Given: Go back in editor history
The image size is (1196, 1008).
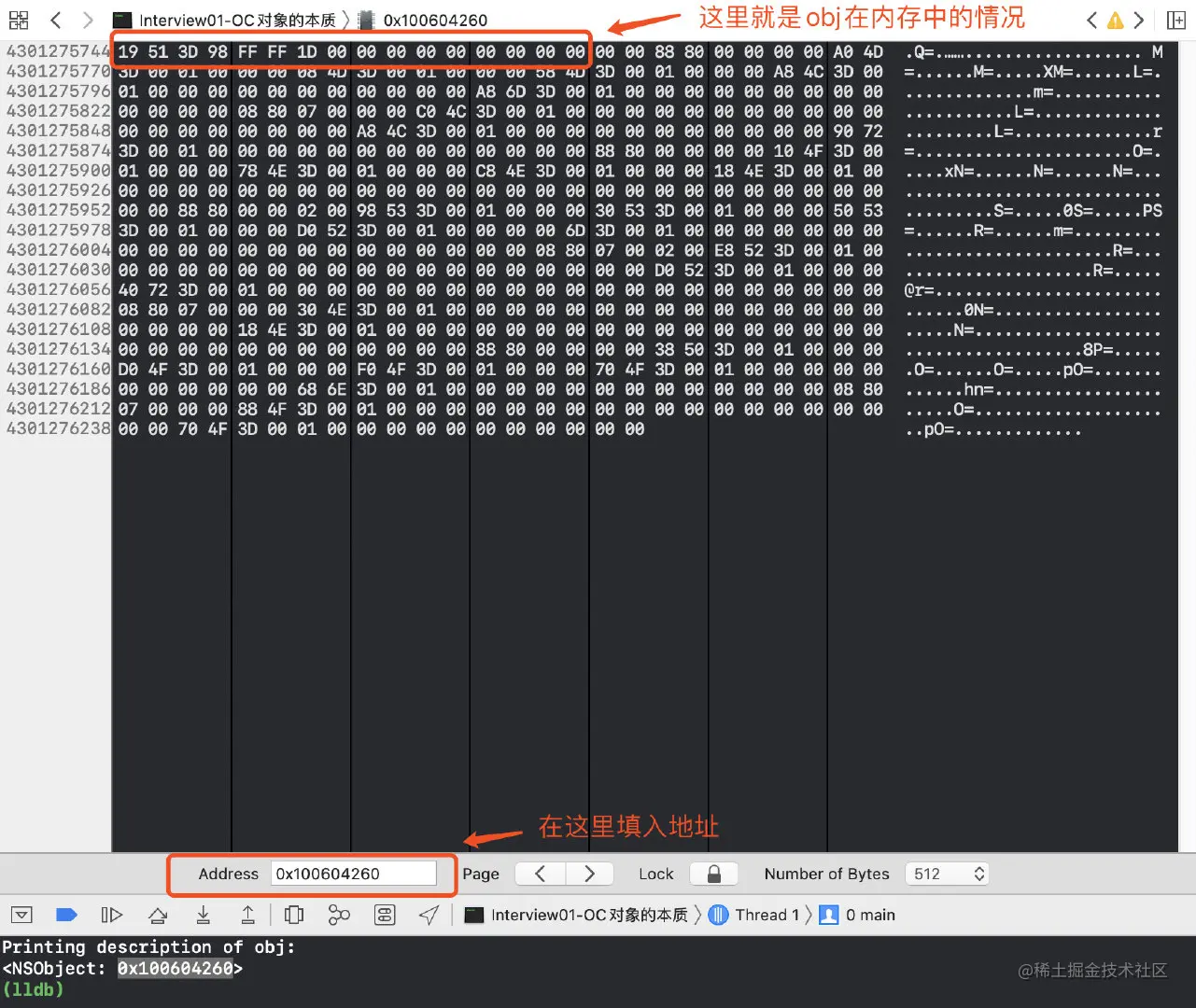Looking at the screenshot, I should (56, 20).
